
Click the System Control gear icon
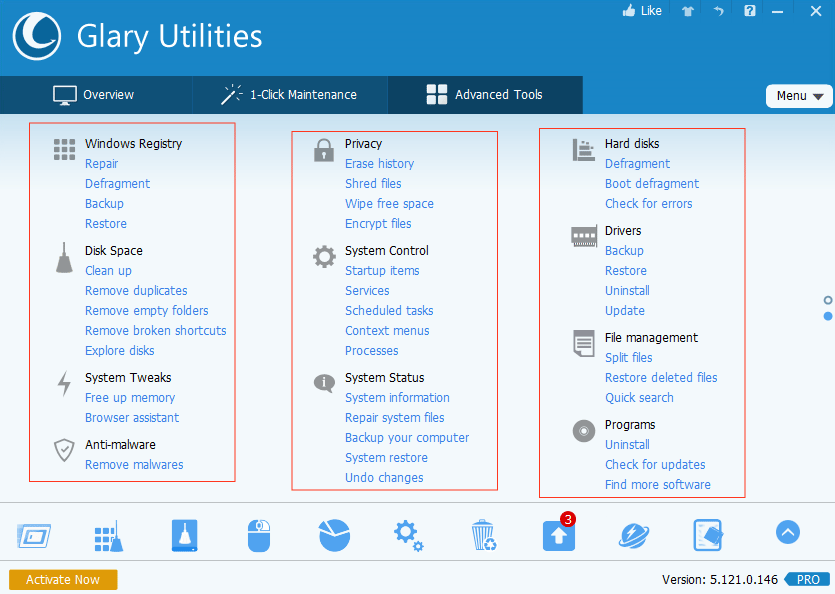tap(324, 257)
